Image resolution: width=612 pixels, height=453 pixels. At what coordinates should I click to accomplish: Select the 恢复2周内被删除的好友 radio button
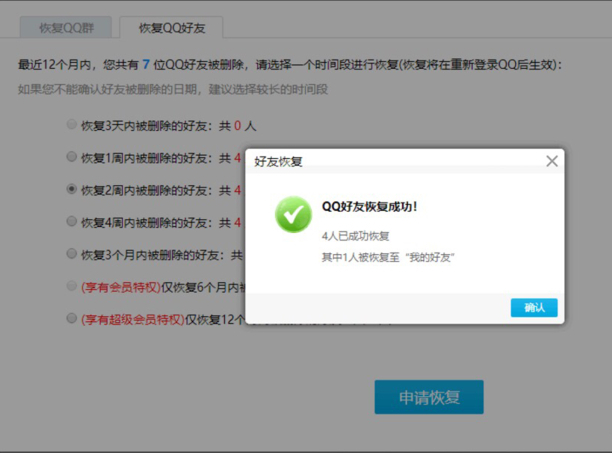tap(71, 189)
